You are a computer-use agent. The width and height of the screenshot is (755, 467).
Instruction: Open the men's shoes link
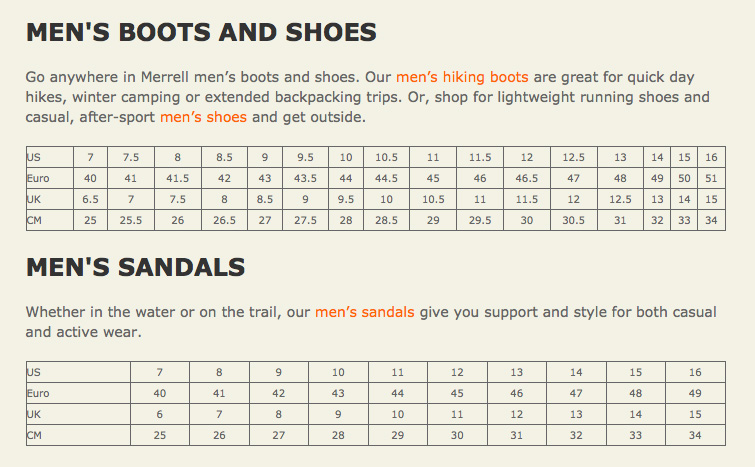tap(203, 117)
